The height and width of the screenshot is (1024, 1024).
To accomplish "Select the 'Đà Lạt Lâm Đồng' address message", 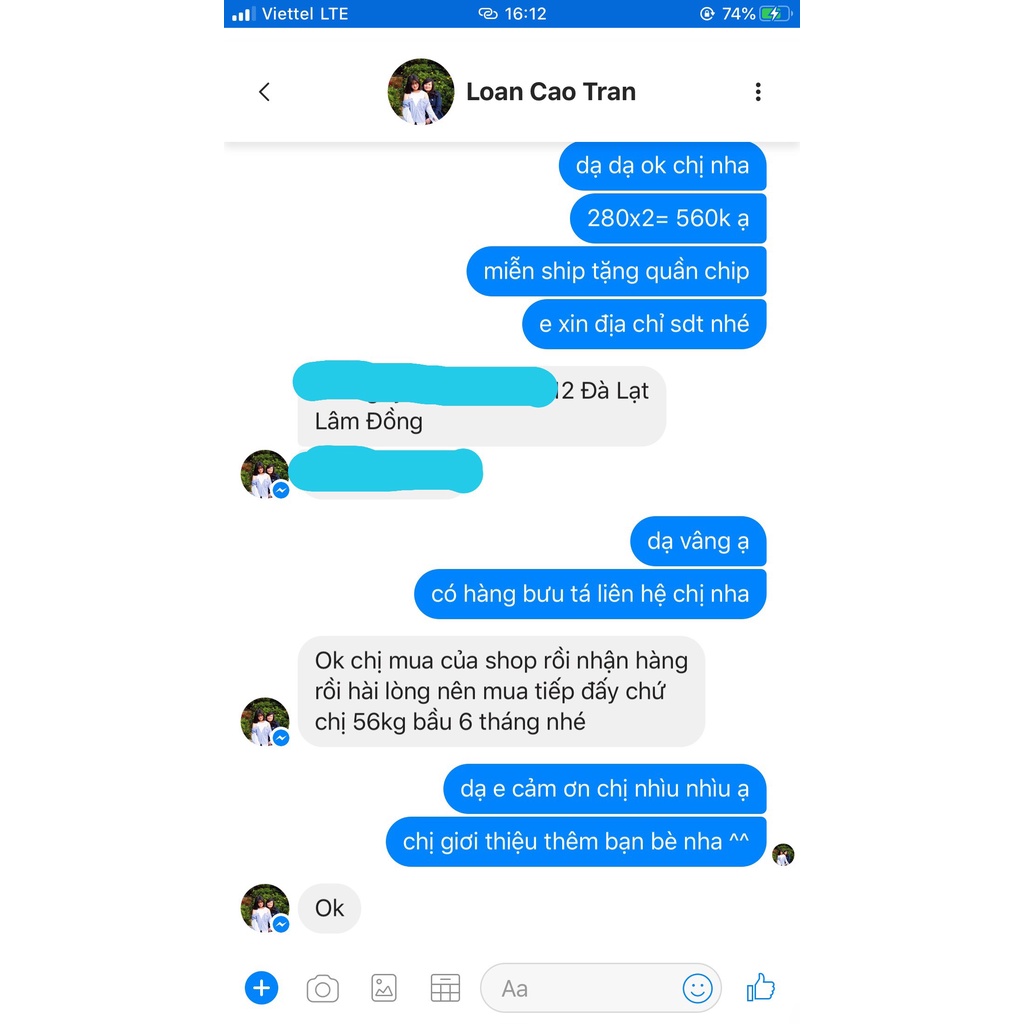I will pyautogui.click(x=481, y=406).
